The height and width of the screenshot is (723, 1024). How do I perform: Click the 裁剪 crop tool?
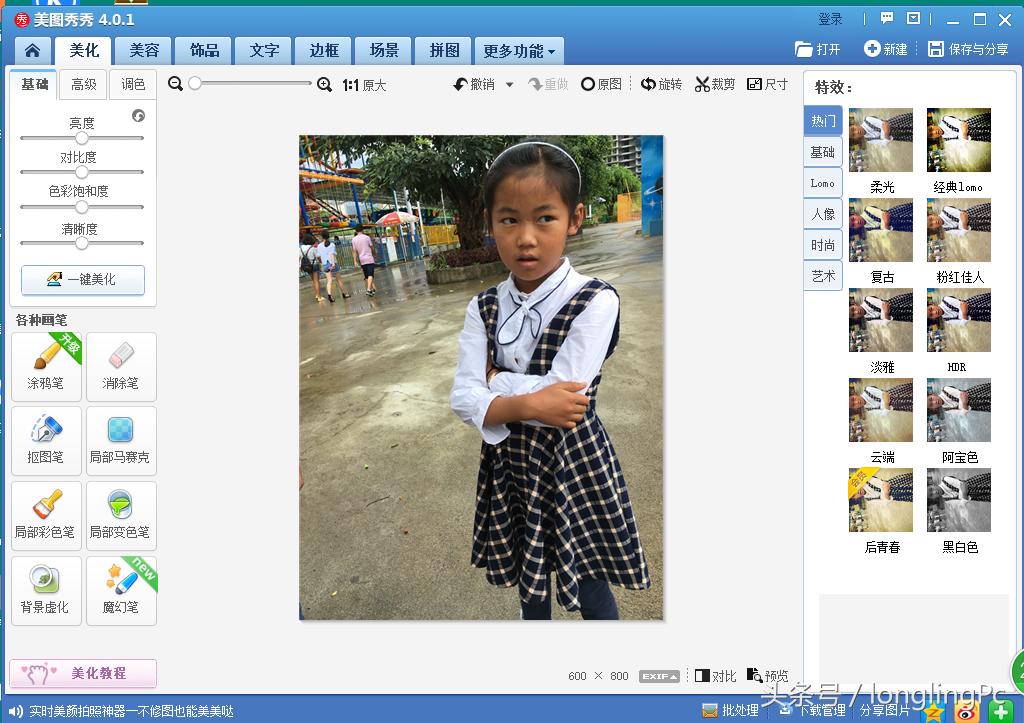[715, 84]
